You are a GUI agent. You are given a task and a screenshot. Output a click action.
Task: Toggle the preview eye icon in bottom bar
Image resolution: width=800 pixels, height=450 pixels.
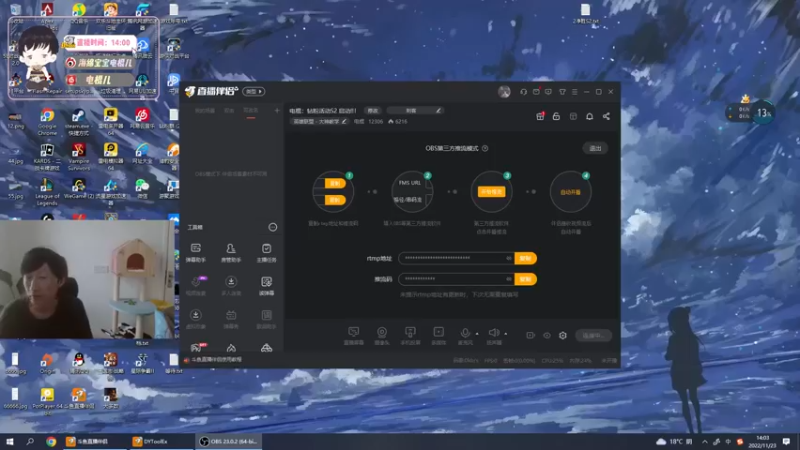[x=547, y=335]
